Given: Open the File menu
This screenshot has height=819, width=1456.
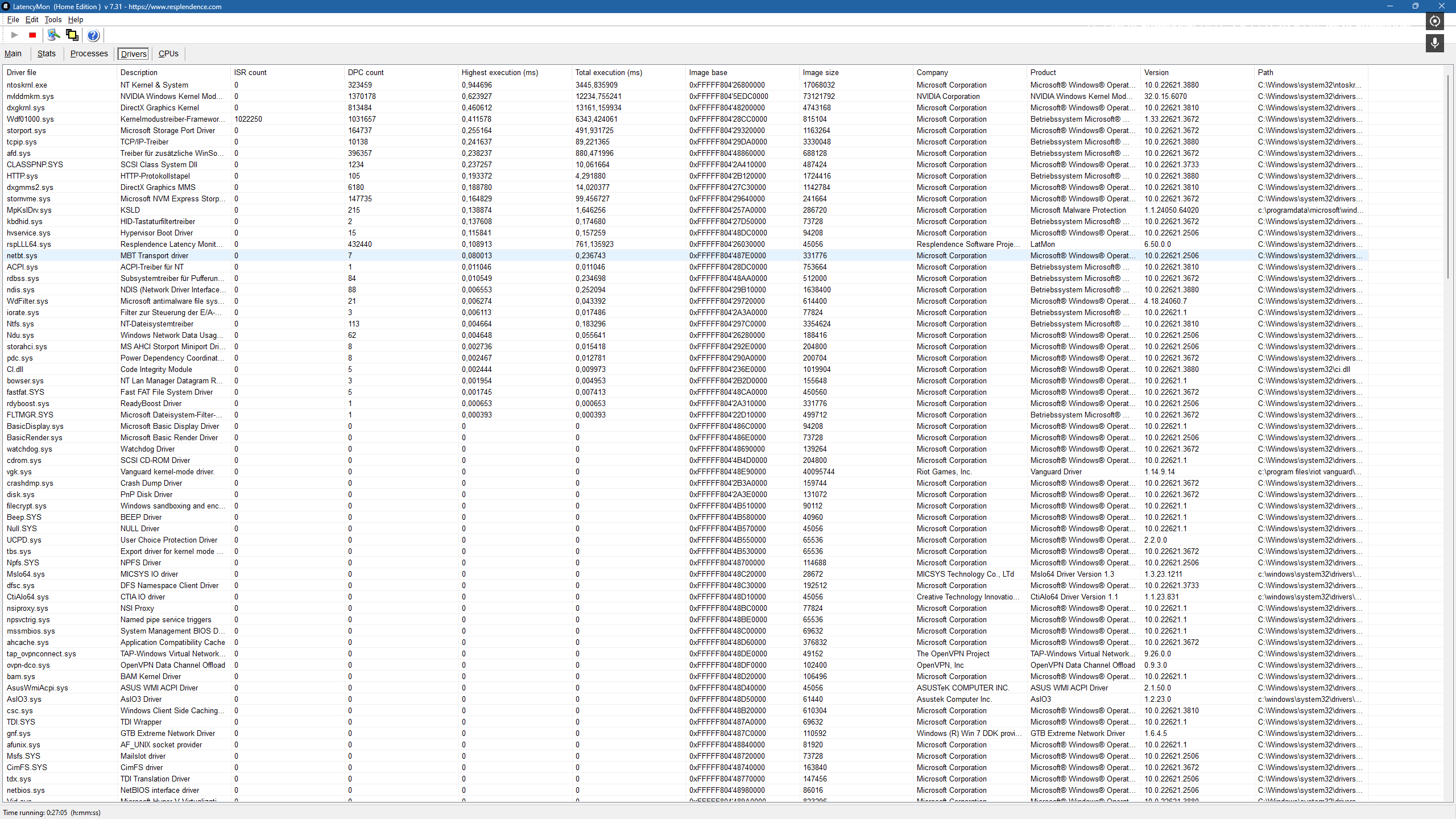Looking at the screenshot, I should (13, 19).
